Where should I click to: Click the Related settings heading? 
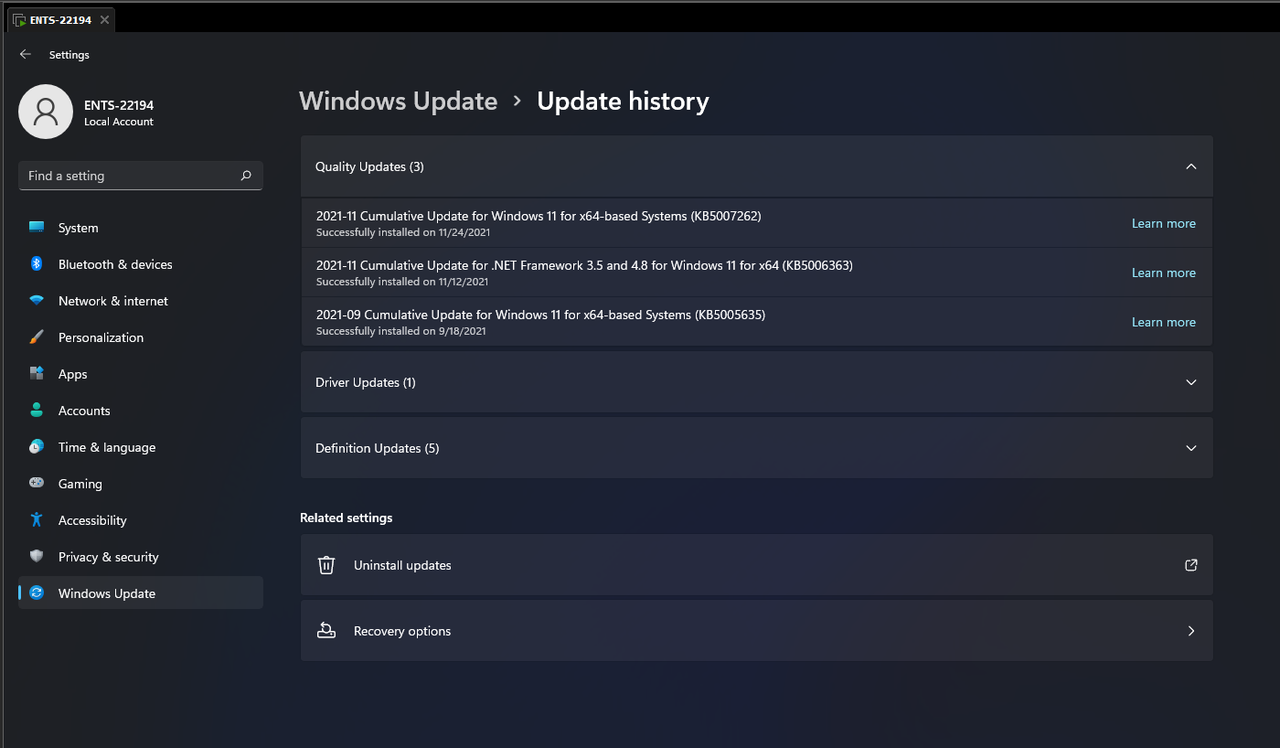(346, 518)
